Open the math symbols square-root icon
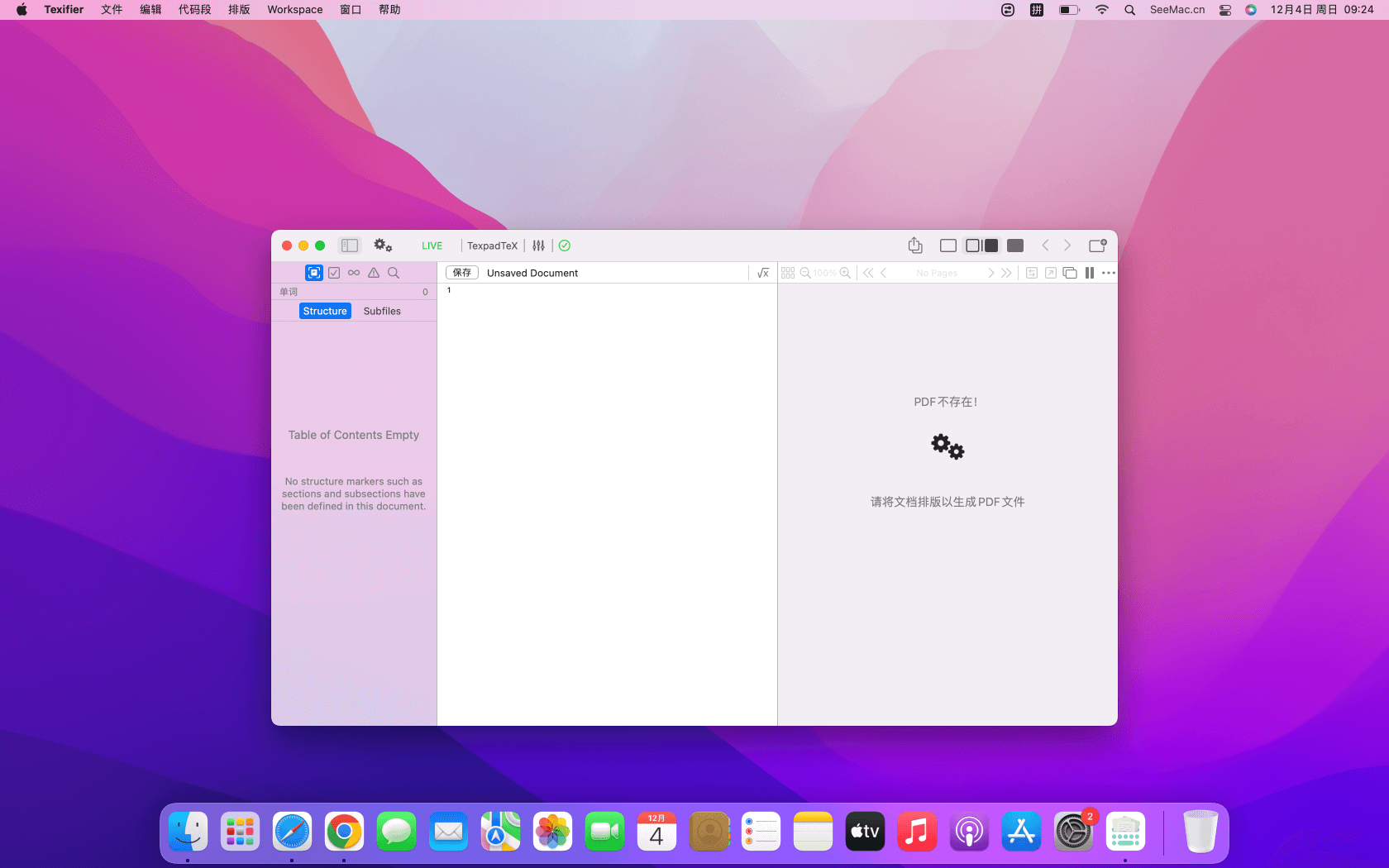Screen dimensions: 1389x868 (x=763, y=273)
